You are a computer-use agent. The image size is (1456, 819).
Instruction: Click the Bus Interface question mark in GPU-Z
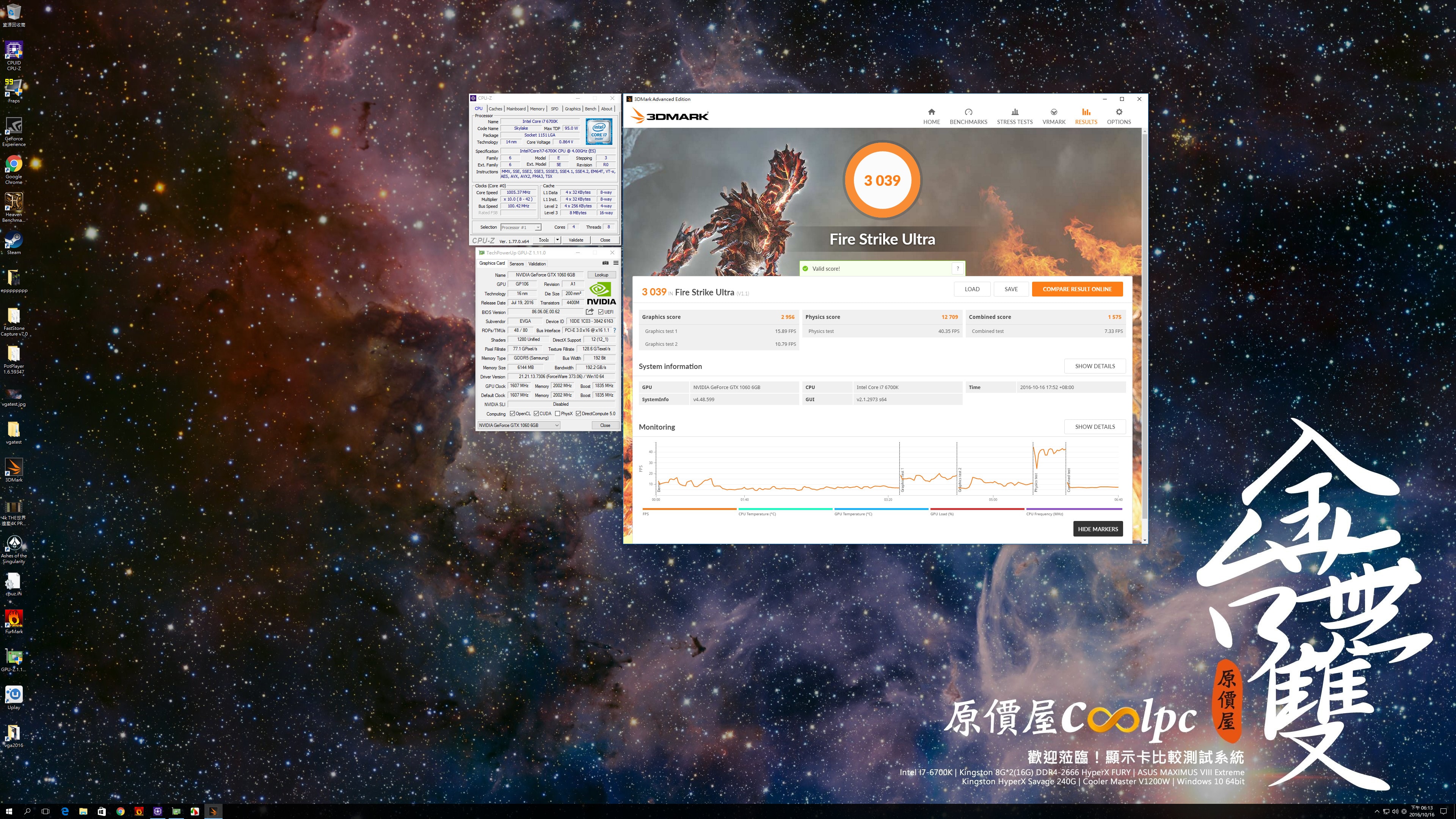pos(614,330)
